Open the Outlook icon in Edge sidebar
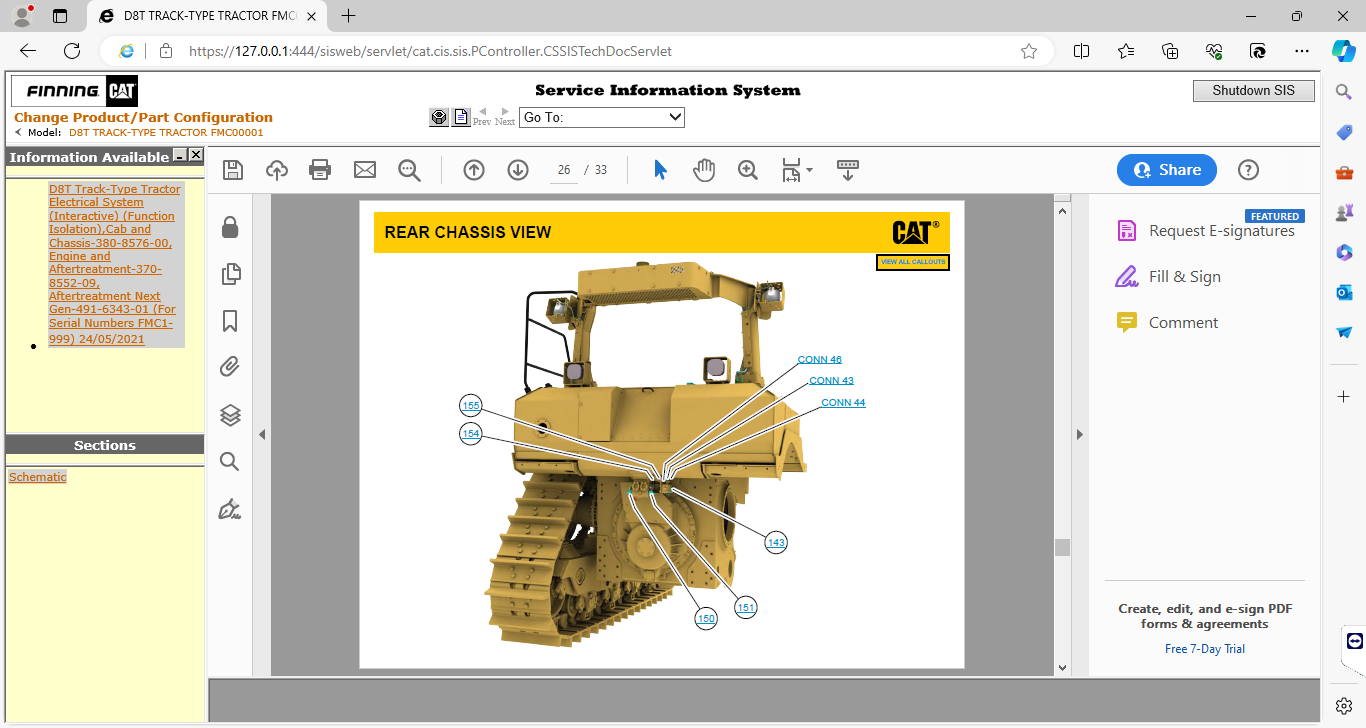 (1344, 292)
